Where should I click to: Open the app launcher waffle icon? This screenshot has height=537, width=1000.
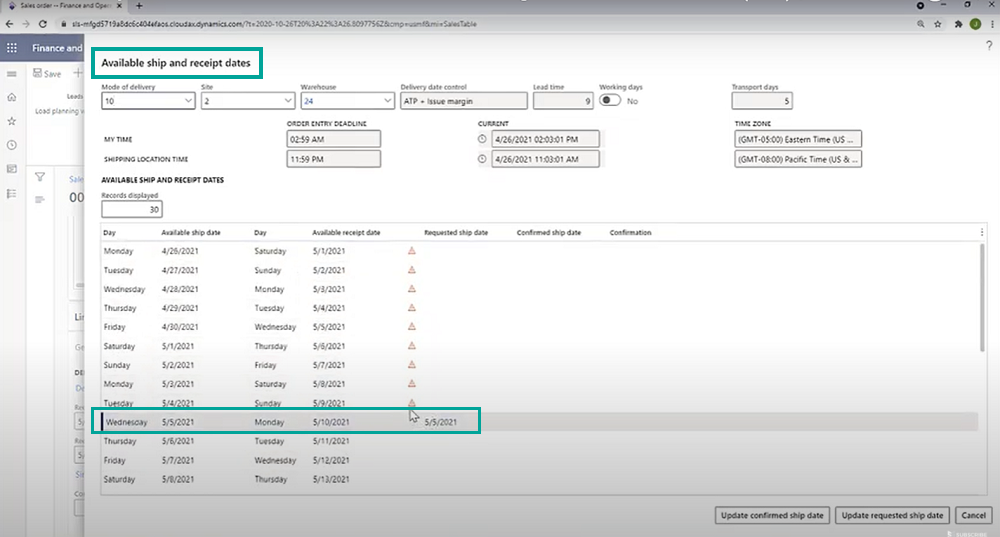[12, 47]
